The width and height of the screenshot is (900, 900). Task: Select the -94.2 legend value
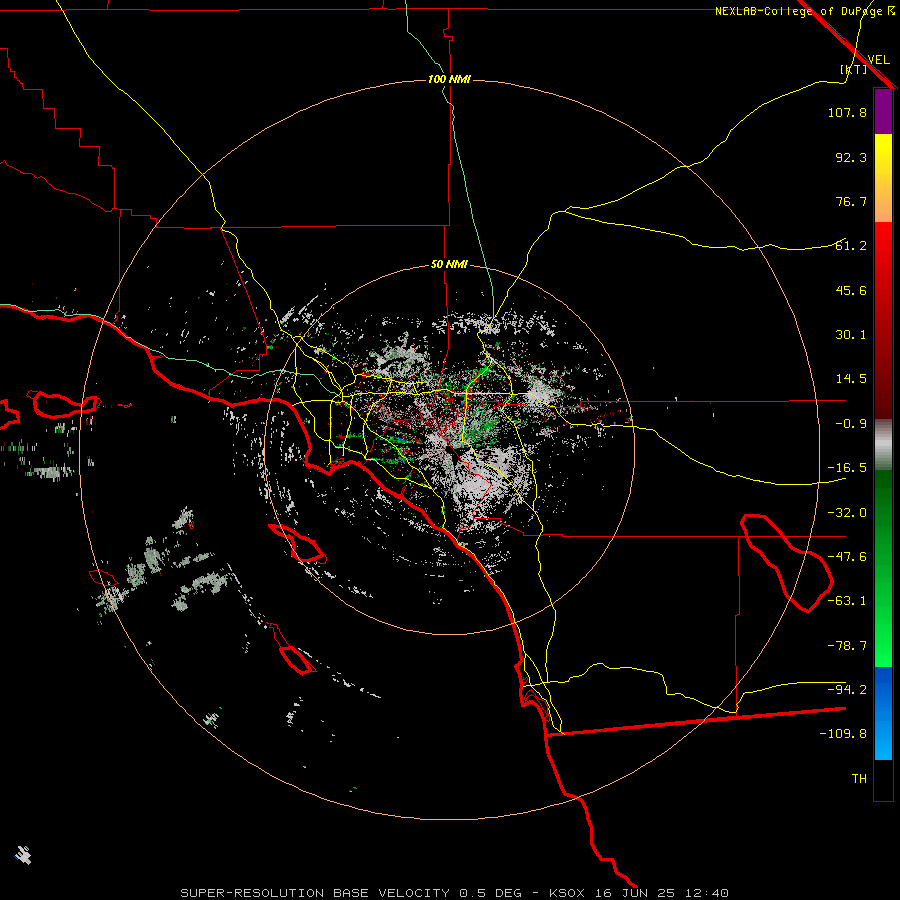click(847, 690)
